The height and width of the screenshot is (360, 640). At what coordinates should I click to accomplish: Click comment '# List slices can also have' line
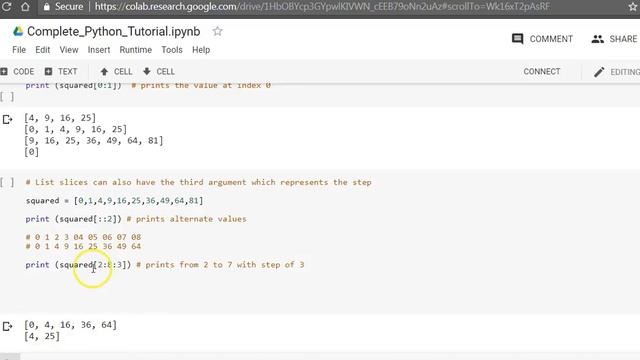tap(198, 182)
